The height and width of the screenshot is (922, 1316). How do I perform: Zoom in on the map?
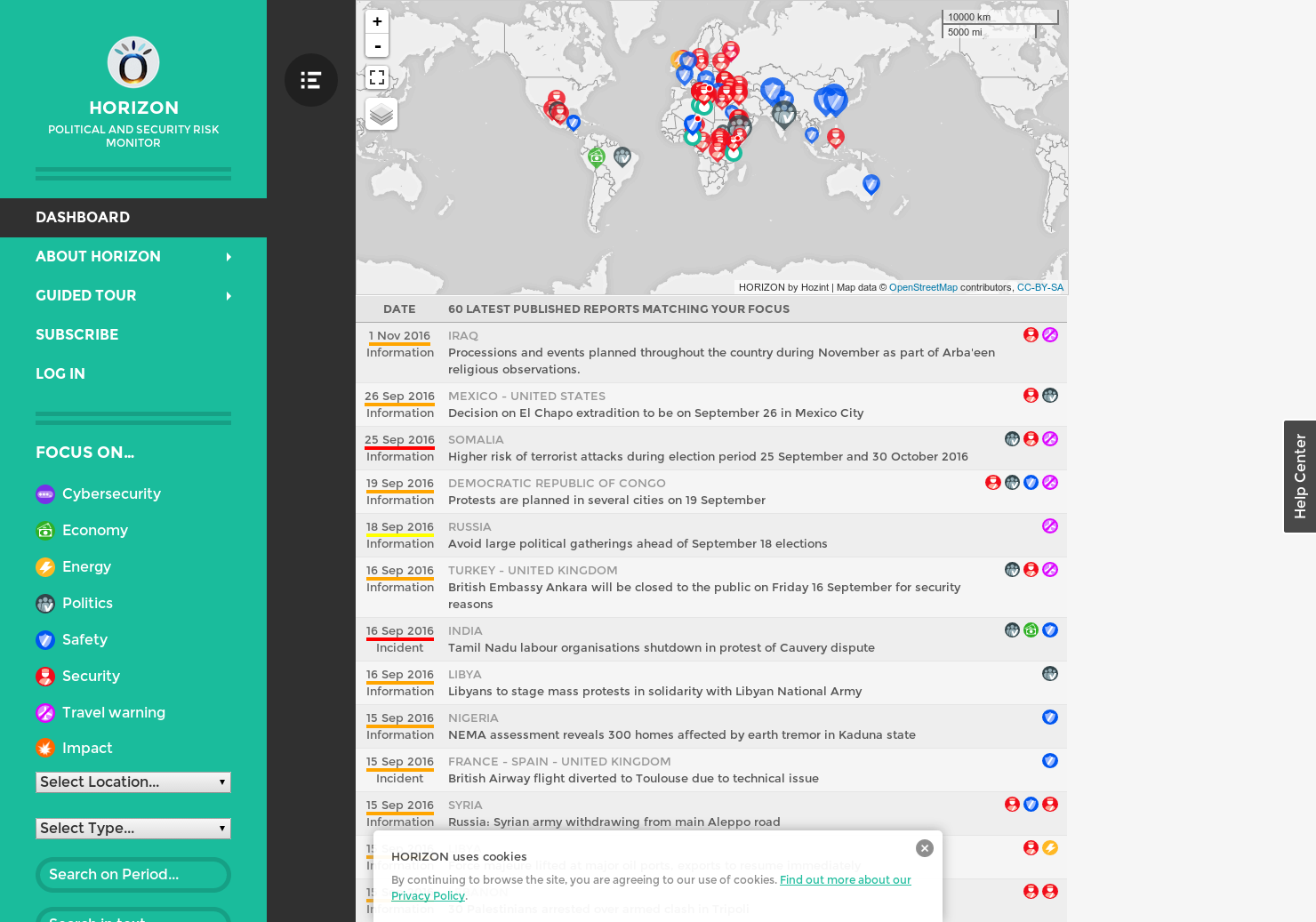[377, 21]
